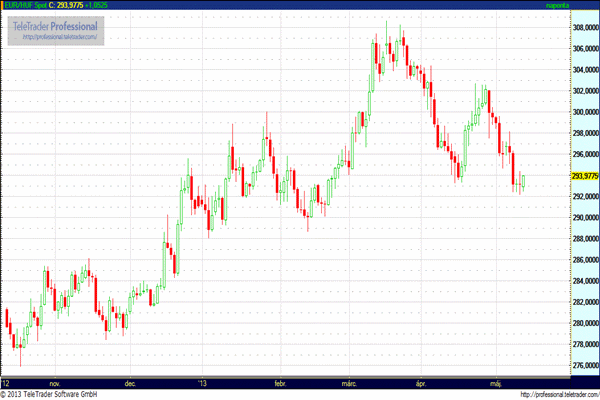This screenshot has width=600, height=400.
Task: Select the 'nov.' marker on time axis
Action: 54,382
